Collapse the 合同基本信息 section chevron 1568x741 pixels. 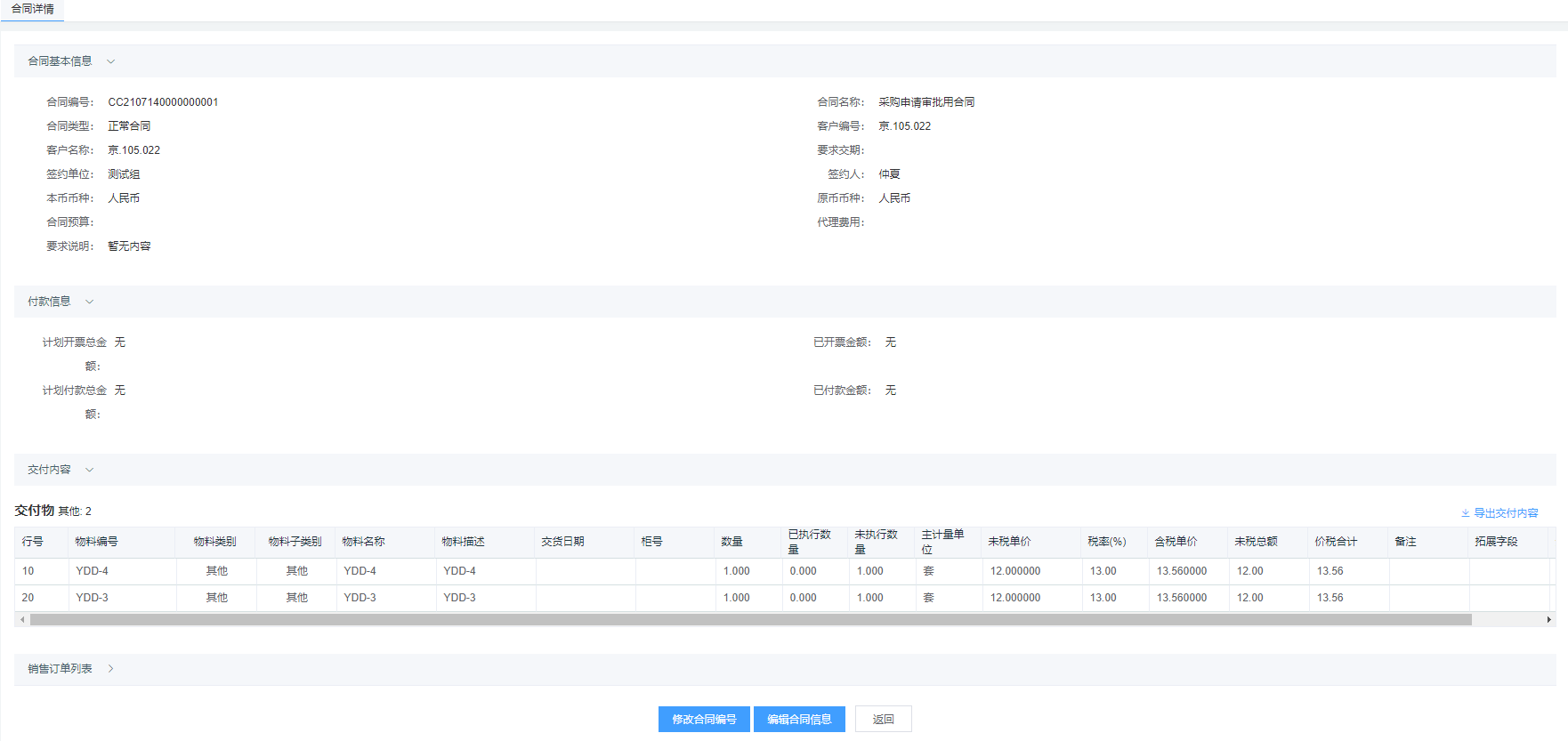coord(111,61)
